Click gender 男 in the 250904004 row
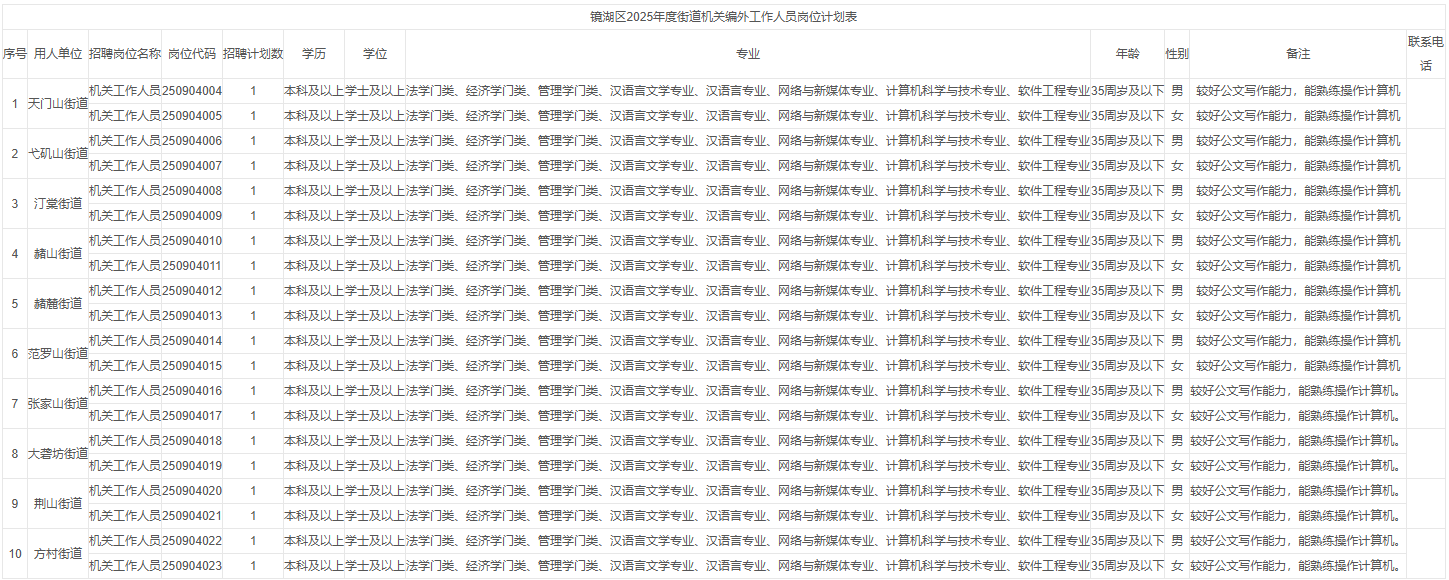The height and width of the screenshot is (580, 1449). click(1177, 90)
